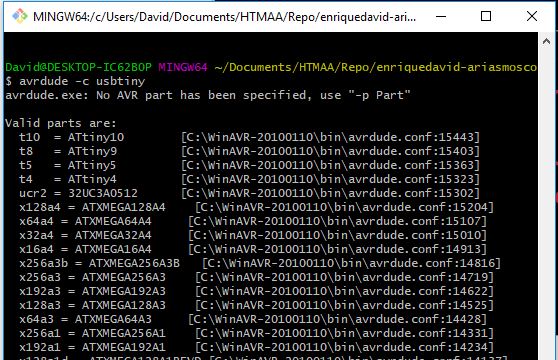This screenshot has width=558, height=360.
Task: Click the avrdude.conf:15323 path reference
Action: (330, 179)
